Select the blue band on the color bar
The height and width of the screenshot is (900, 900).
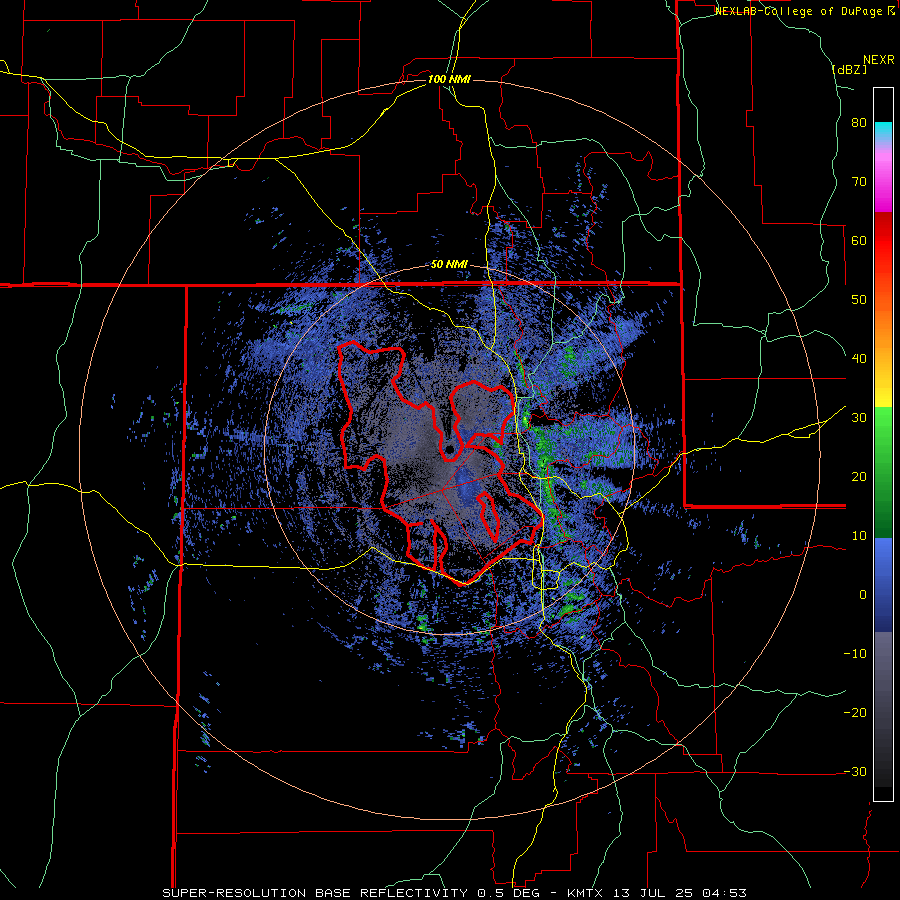click(883, 585)
